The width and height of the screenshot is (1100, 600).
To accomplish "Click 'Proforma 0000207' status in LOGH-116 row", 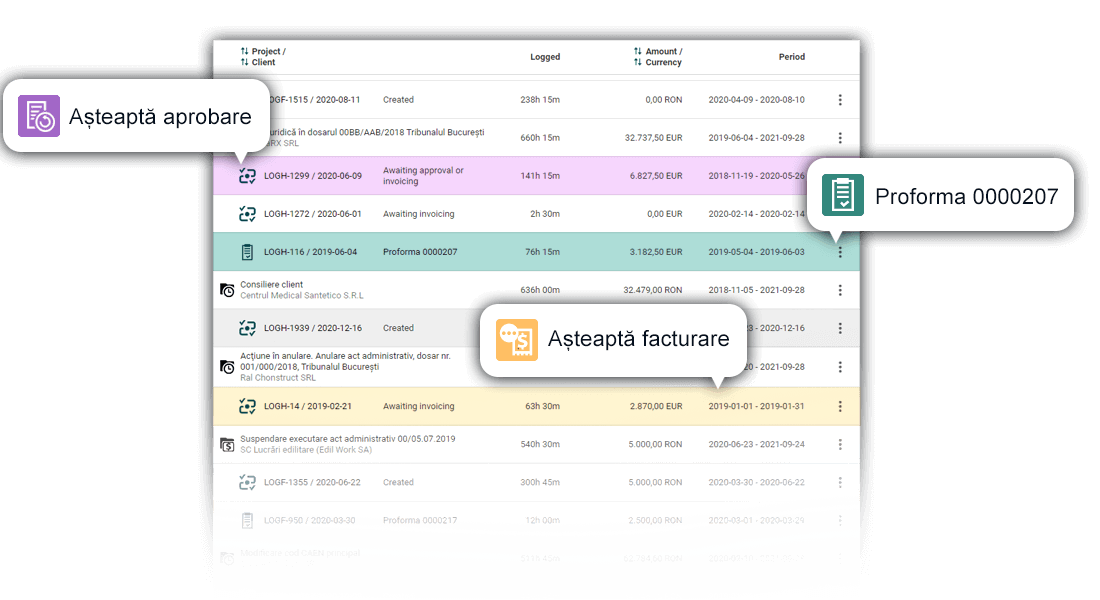I will (x=420, y=252).
